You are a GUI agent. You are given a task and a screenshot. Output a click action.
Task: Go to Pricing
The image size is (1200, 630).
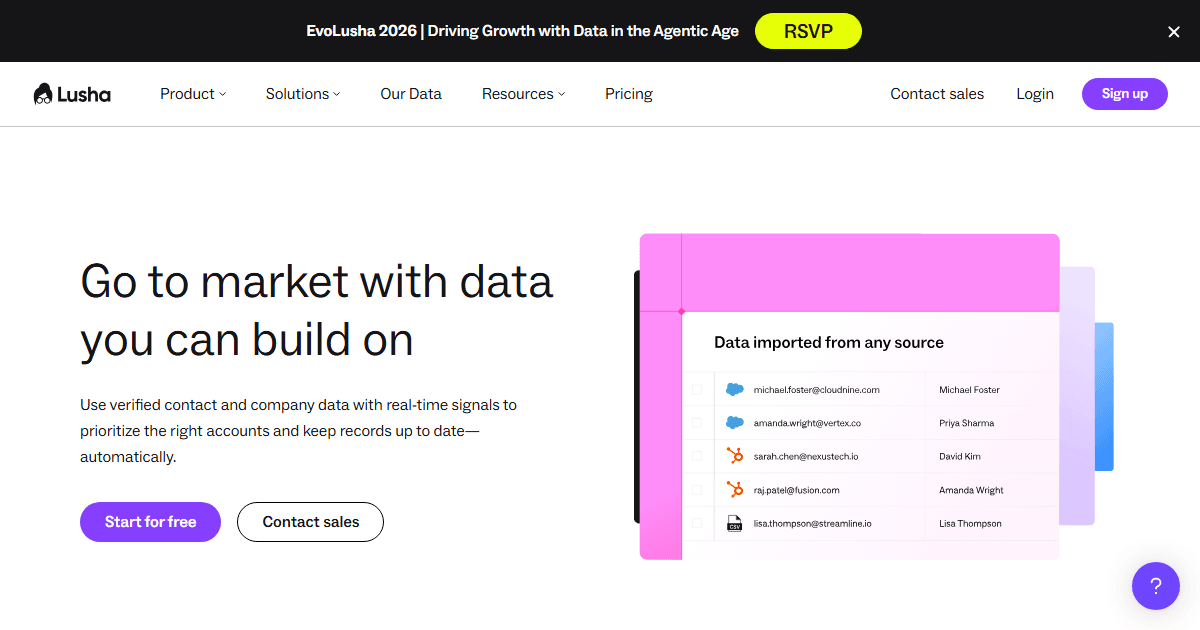(629, 94)
